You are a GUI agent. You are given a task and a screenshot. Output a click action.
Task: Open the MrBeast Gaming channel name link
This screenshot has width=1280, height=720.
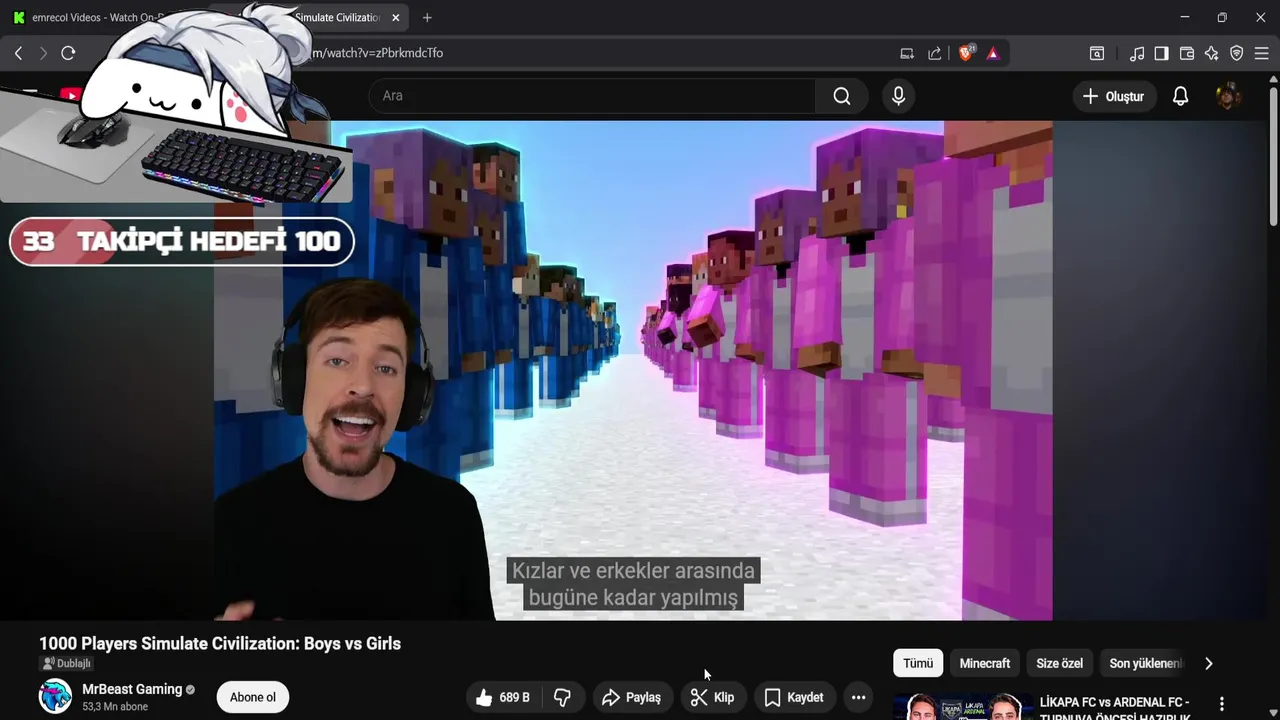132,689
